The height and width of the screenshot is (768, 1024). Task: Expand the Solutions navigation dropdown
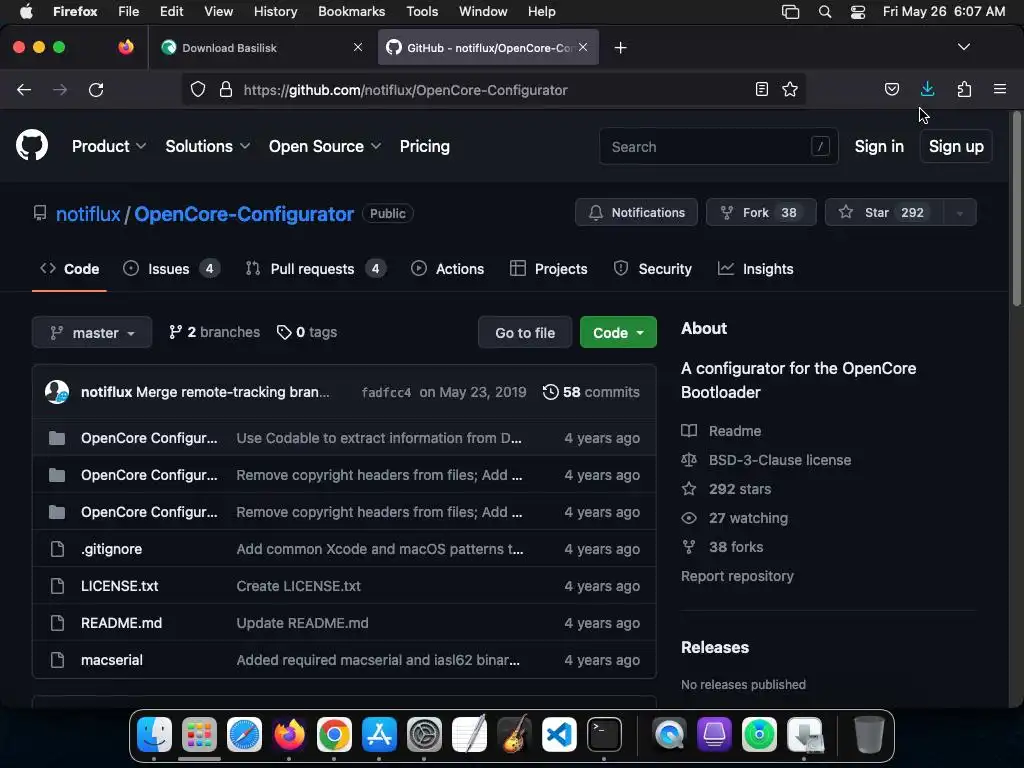208,146
